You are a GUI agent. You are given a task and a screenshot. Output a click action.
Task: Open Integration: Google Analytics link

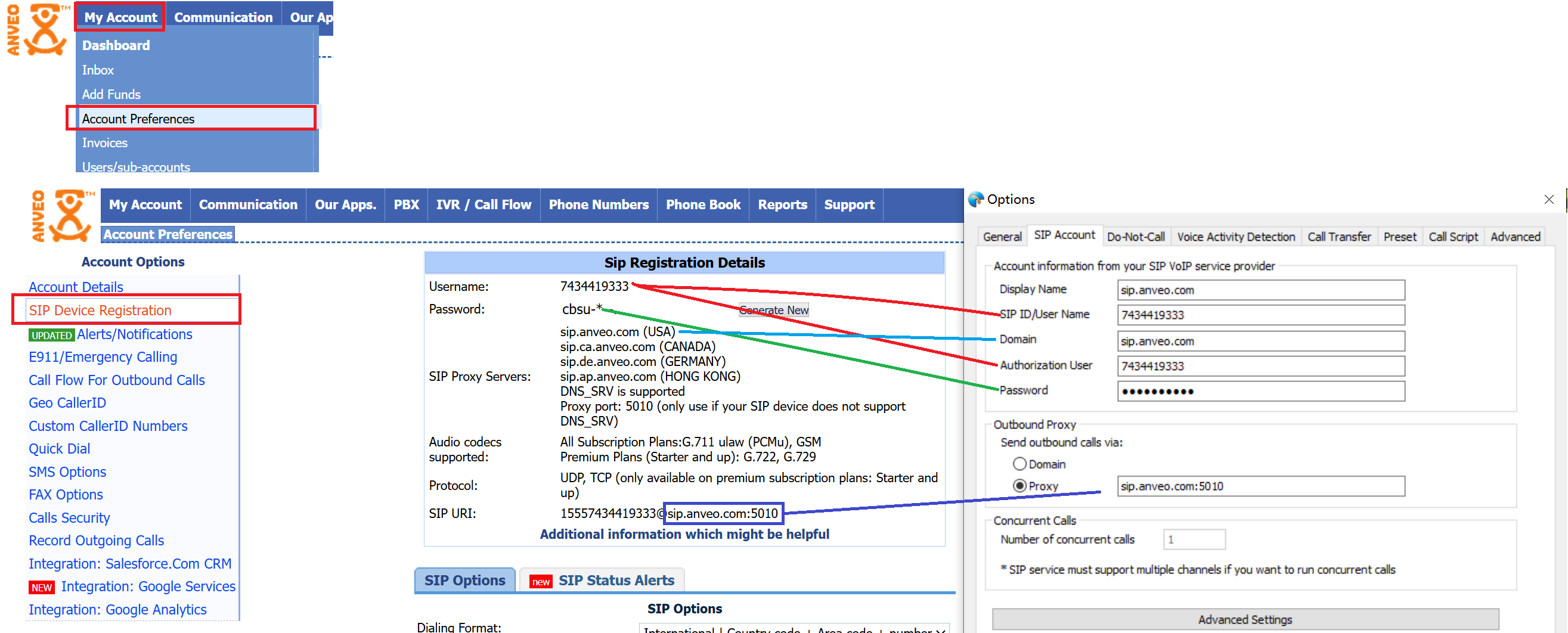click(x=118, y=610)
